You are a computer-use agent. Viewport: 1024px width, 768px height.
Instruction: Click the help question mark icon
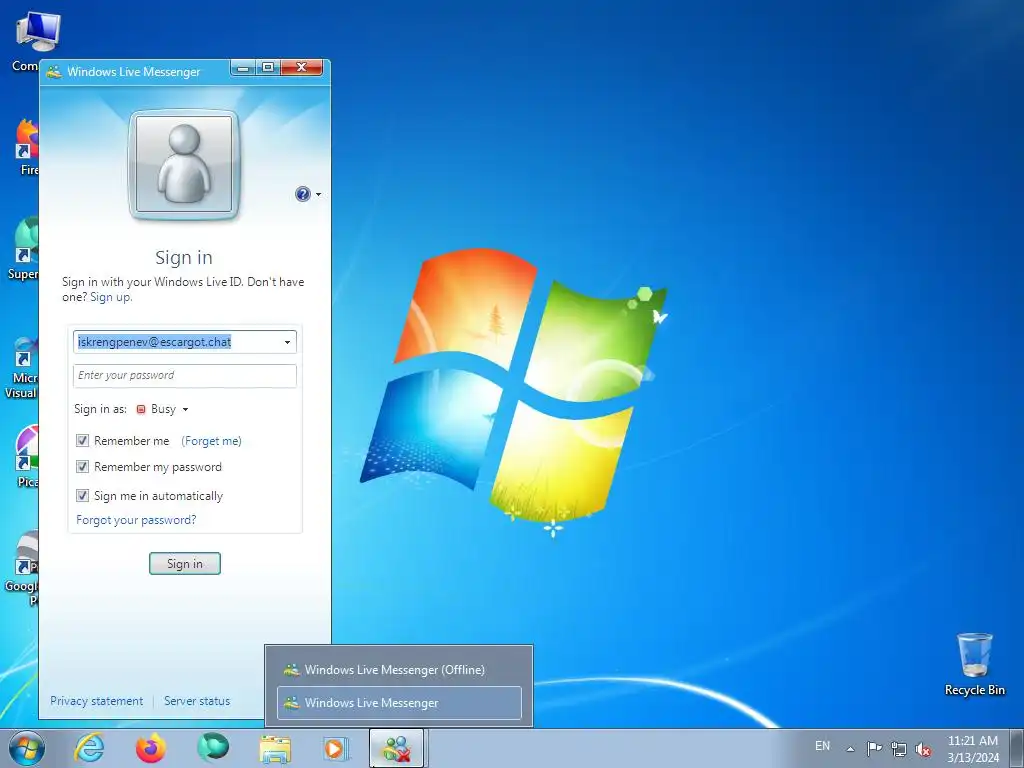pos(302,194)
